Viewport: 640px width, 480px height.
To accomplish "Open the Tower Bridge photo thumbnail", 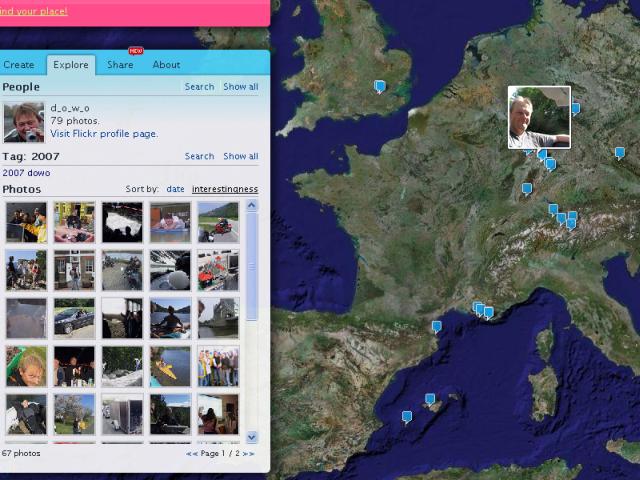I will click(218, 318).
